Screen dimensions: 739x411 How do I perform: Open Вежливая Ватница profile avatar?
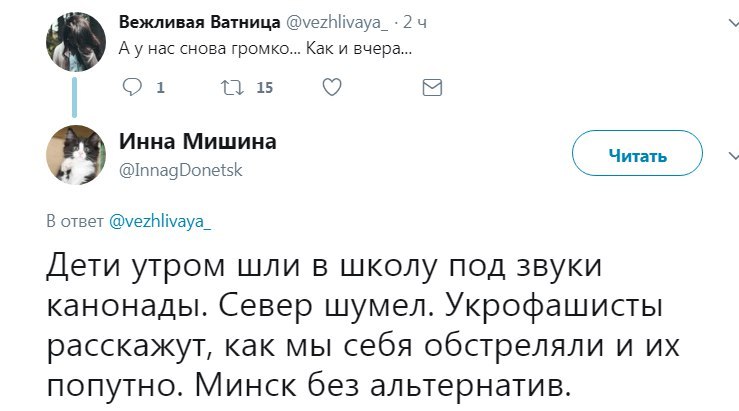tap(76, 41)
